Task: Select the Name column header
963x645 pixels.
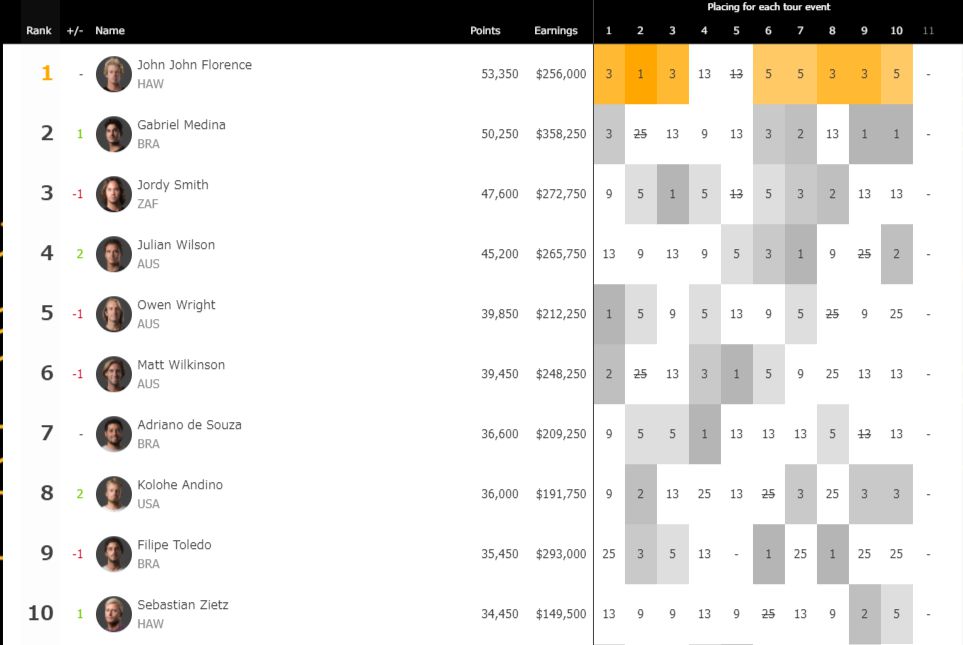Action: (x=110, y=31)
